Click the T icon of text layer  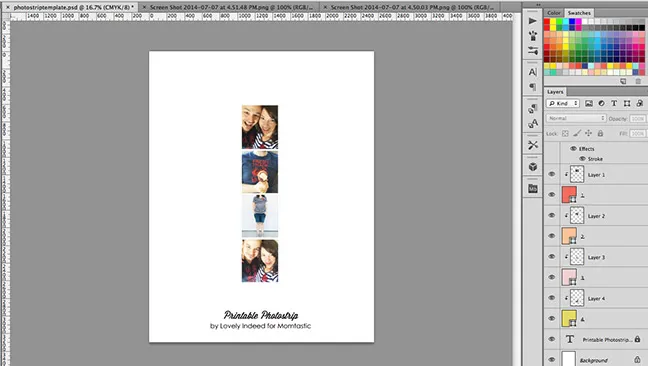pos(569,339)
